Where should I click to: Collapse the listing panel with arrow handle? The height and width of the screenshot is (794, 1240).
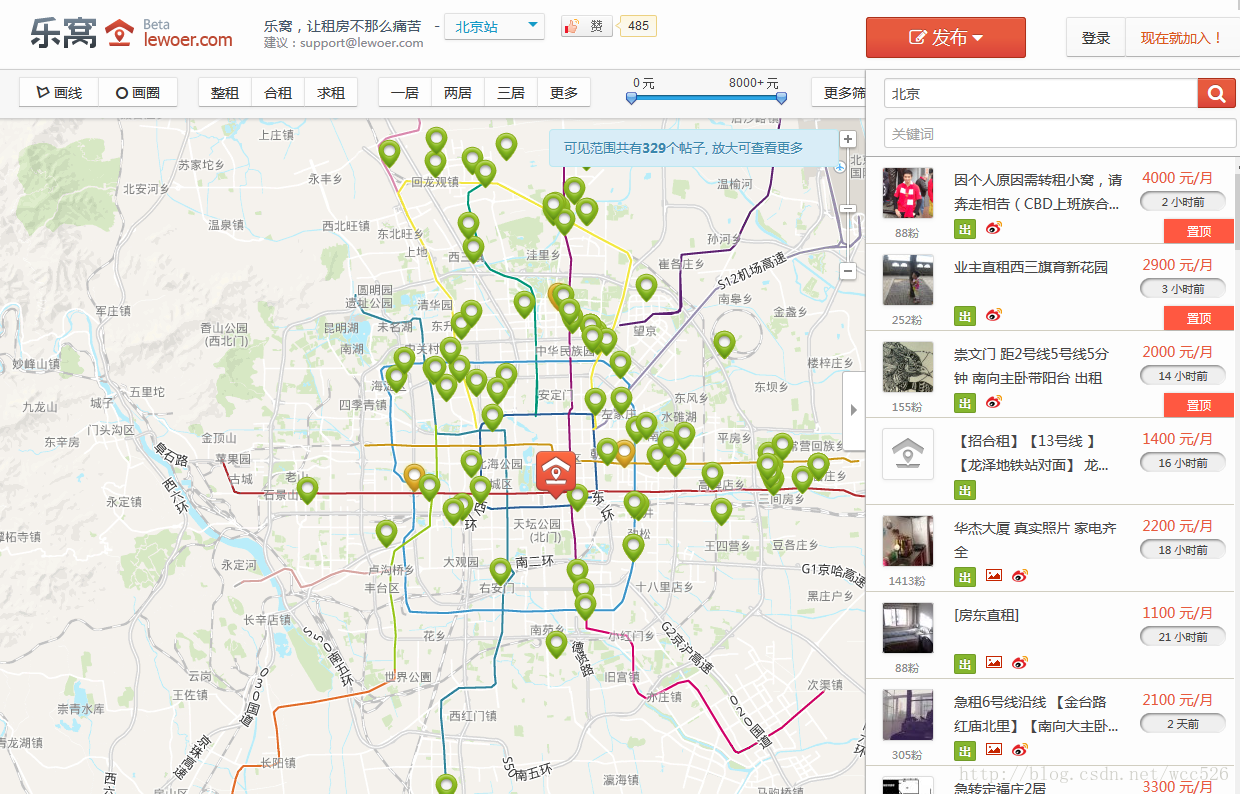click(854, 409)
